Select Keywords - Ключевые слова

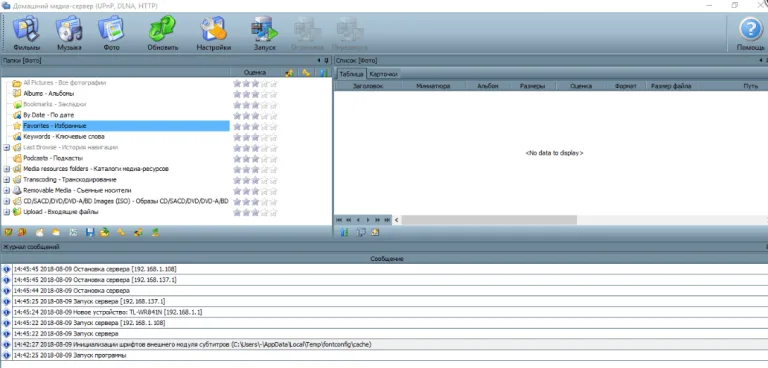pos(64,137)
